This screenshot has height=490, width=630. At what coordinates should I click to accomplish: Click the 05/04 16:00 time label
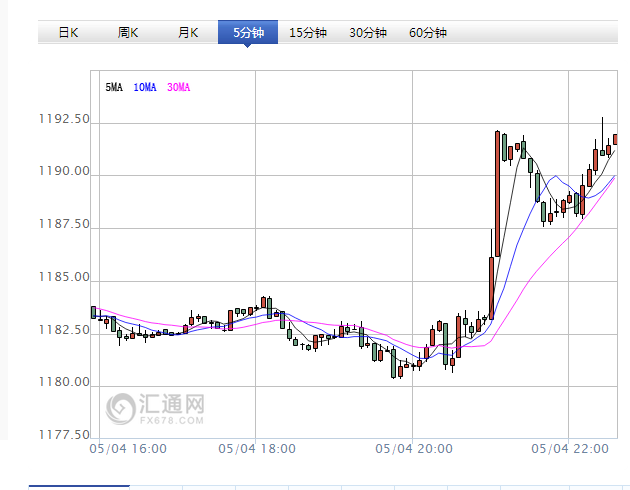(128, 449)
